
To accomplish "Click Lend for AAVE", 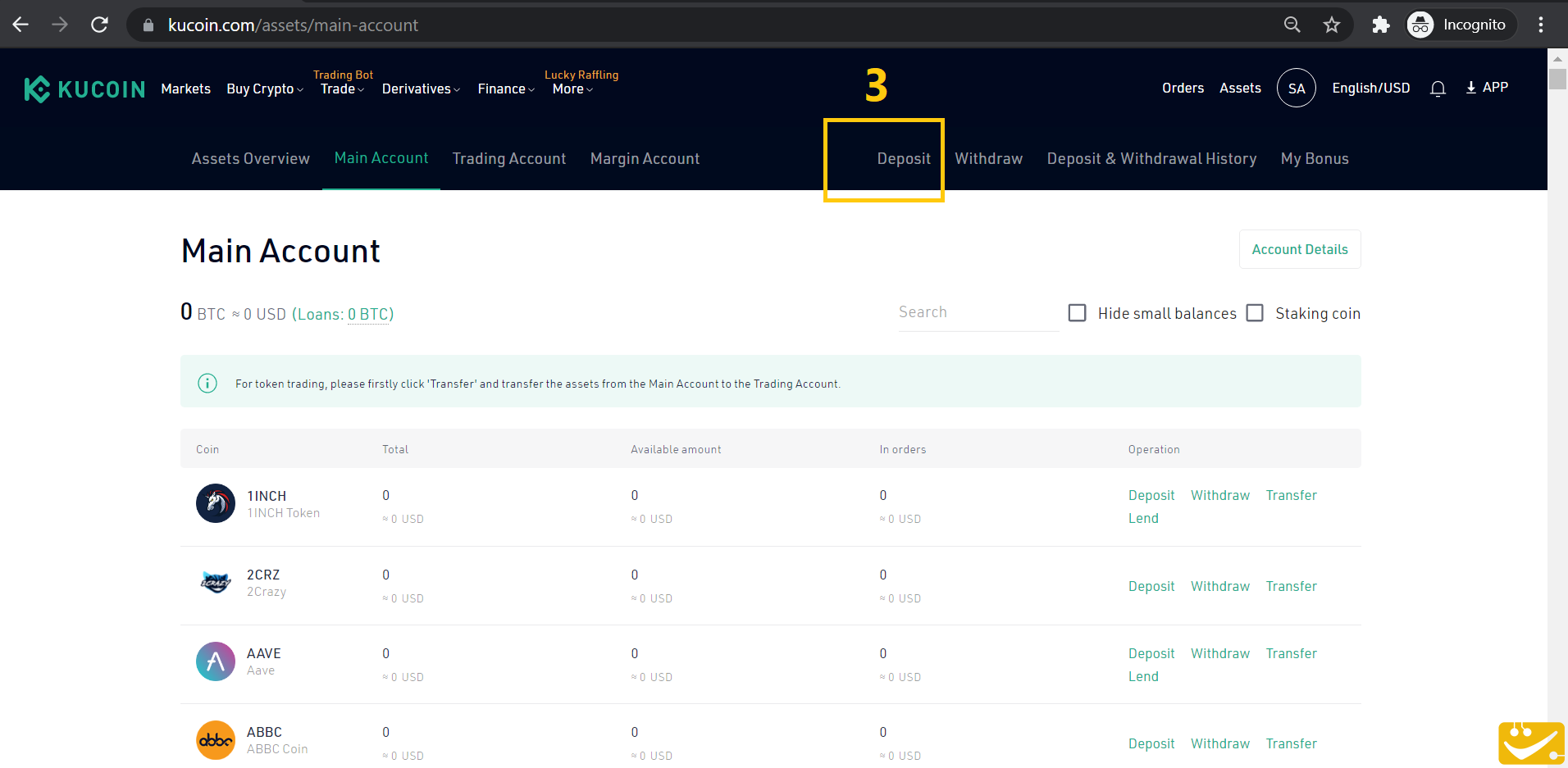I will coord(1143,676).
